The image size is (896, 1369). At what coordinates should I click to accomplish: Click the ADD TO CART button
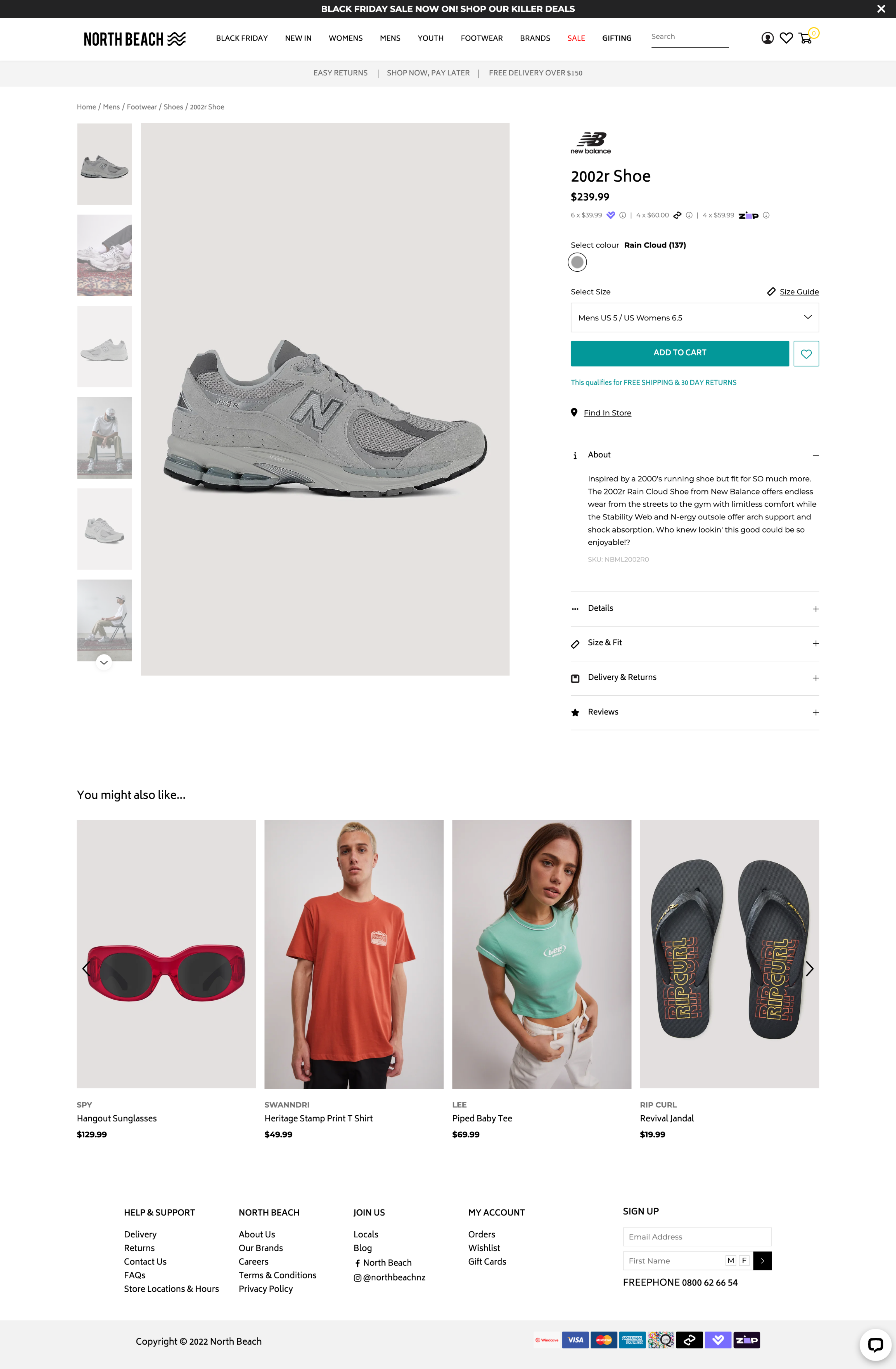pos(680,353)
